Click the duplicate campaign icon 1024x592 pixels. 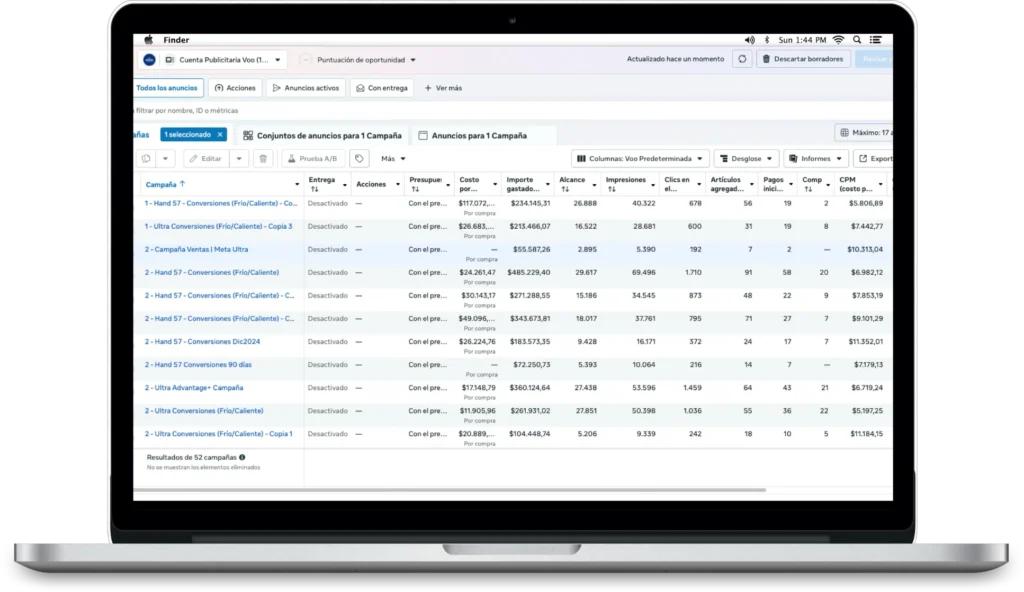coord(146,158)
